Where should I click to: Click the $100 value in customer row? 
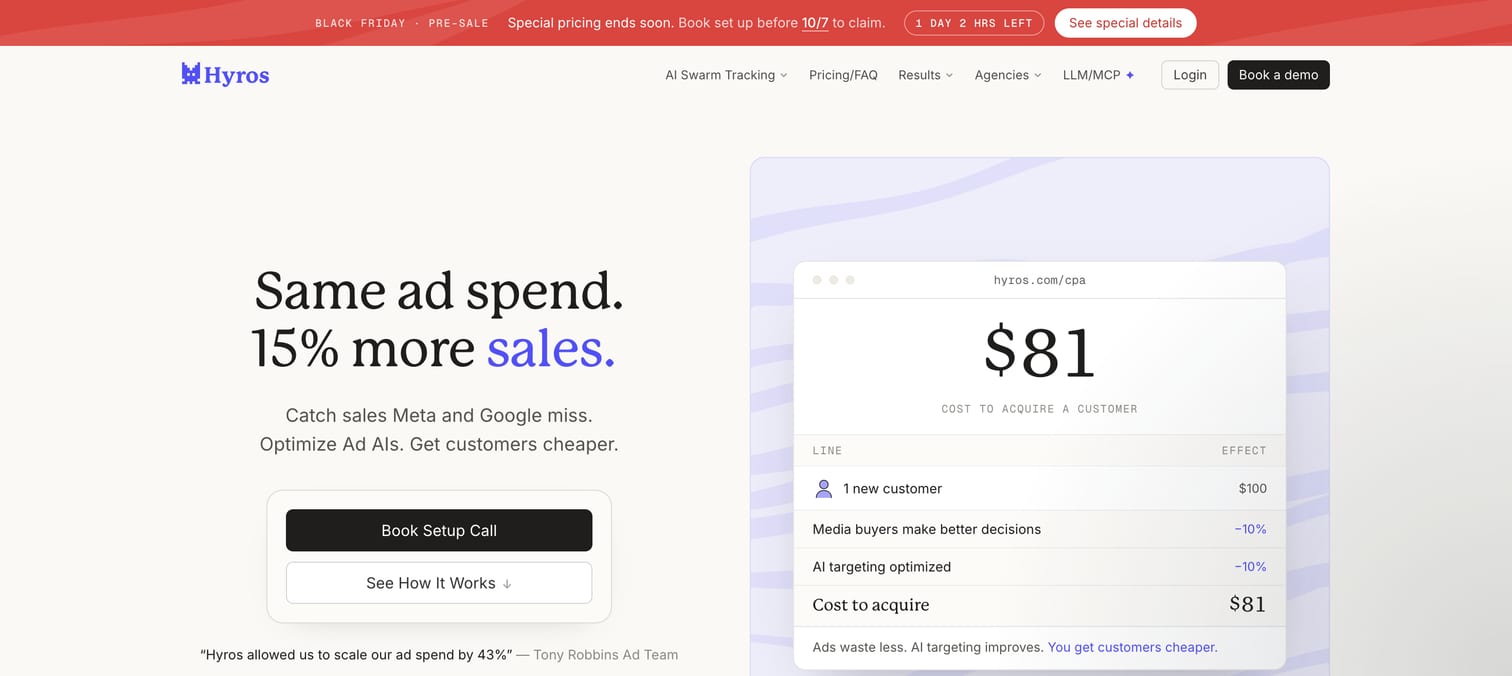1252,489
